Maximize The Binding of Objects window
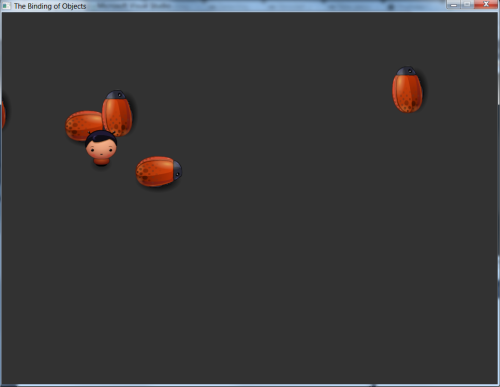 pos(467,4)
